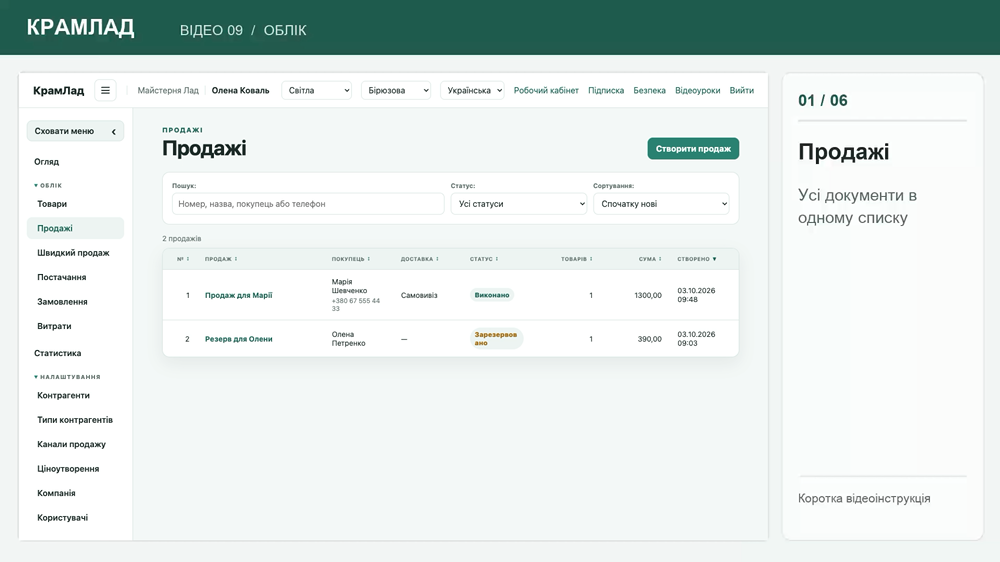The image size is (1000, 562).
Task: Open the Безпека link
Action: point(649,91)
